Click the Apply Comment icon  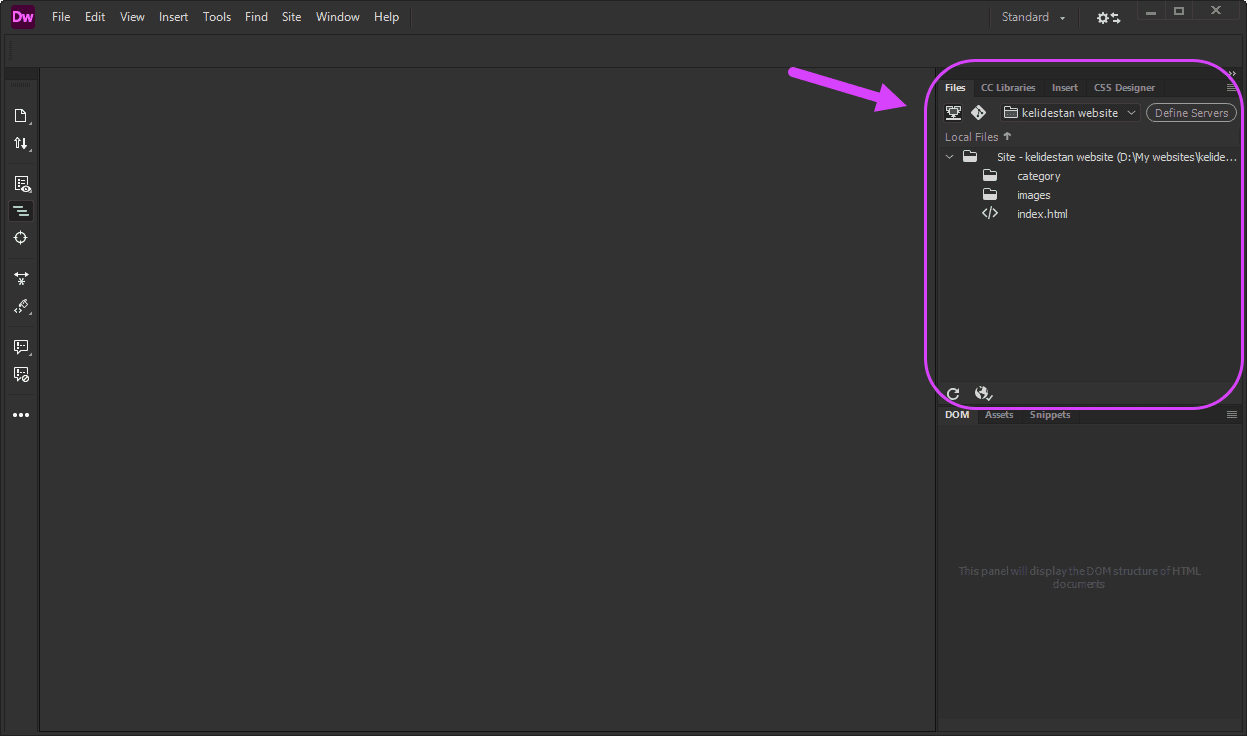click(21, 347)
